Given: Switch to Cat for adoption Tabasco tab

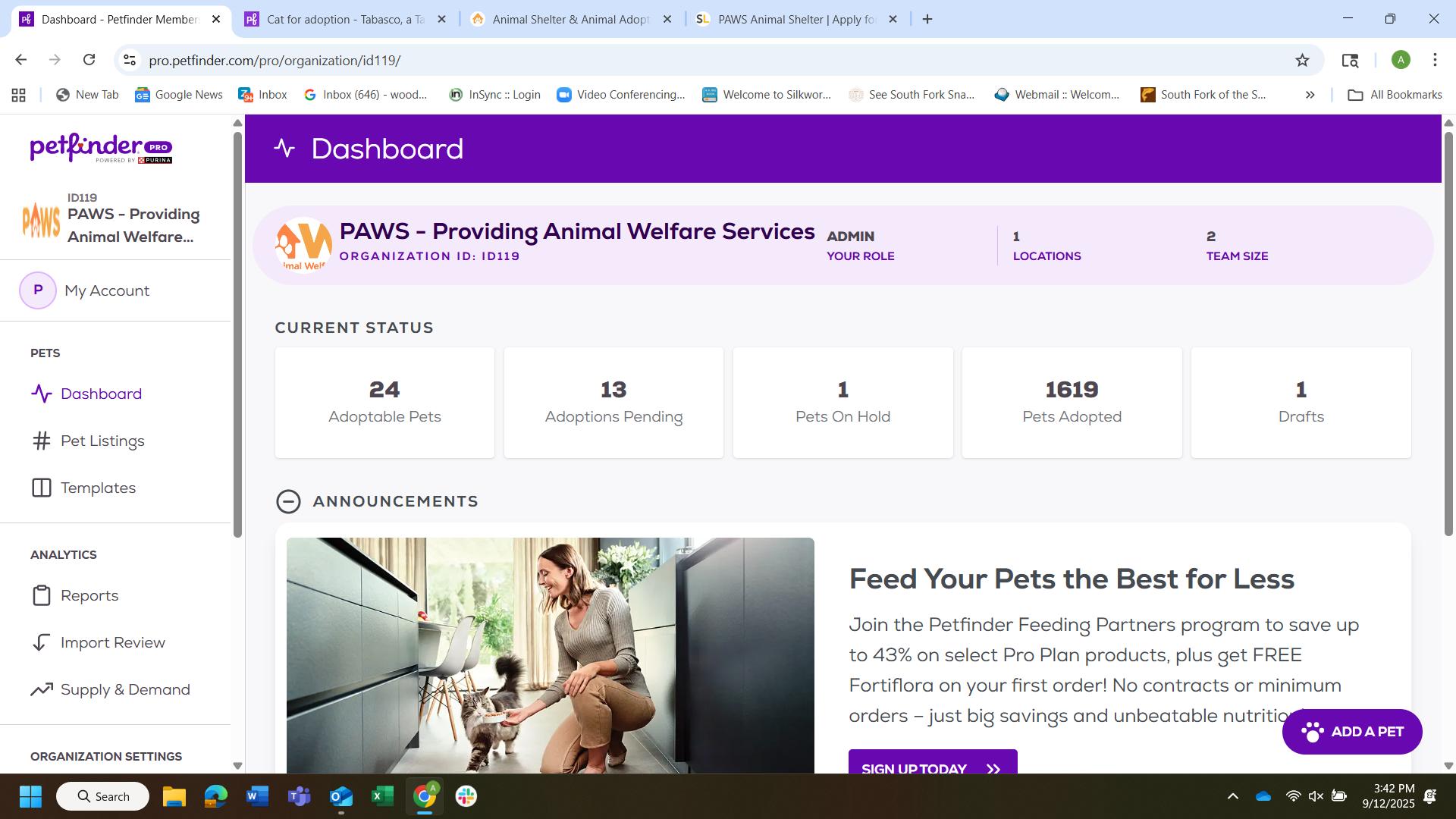Looking at the screenshot, I should (345, 19).
